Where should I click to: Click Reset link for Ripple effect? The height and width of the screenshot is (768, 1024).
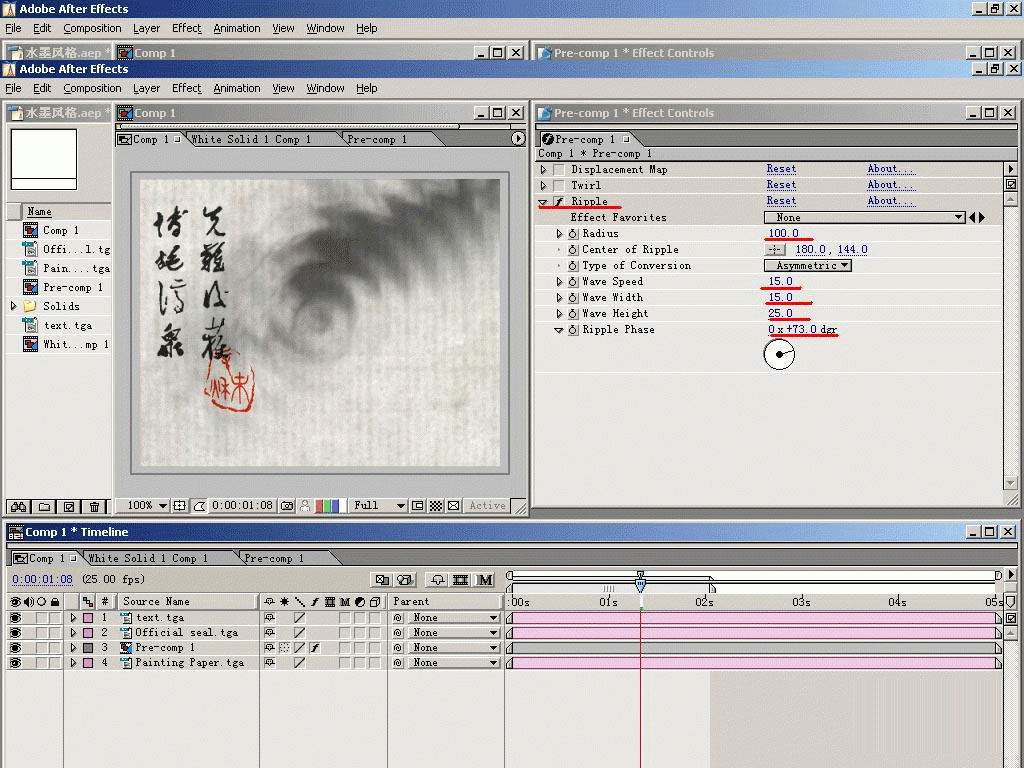(781, 201)
